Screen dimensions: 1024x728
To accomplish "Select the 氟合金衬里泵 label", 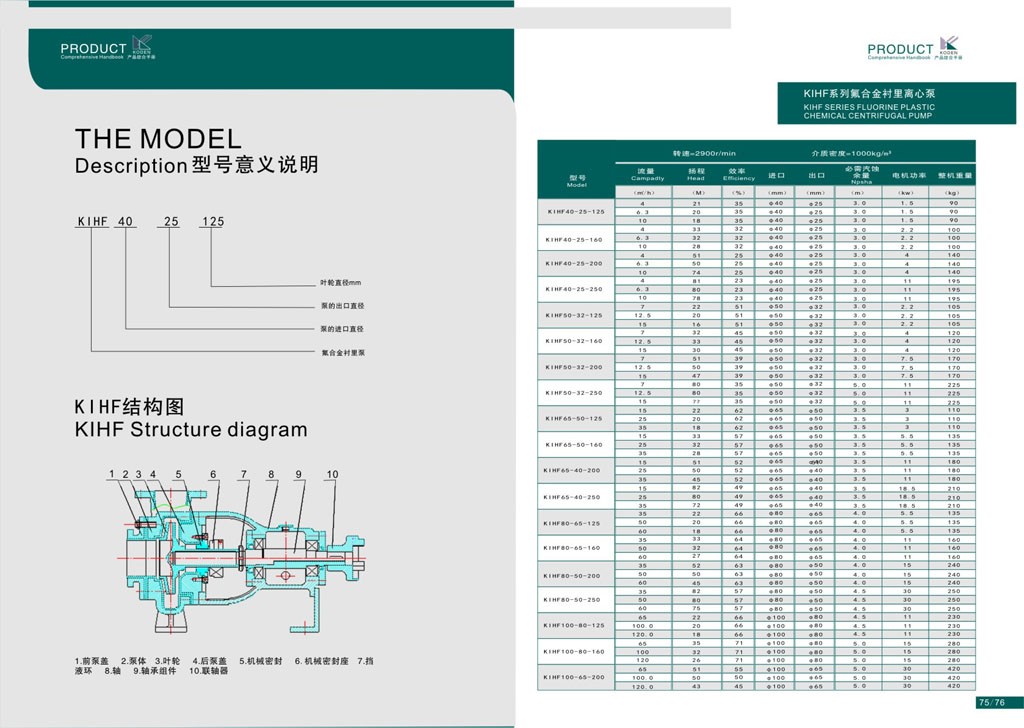I will pyautogui.click(x=343, y=352).
